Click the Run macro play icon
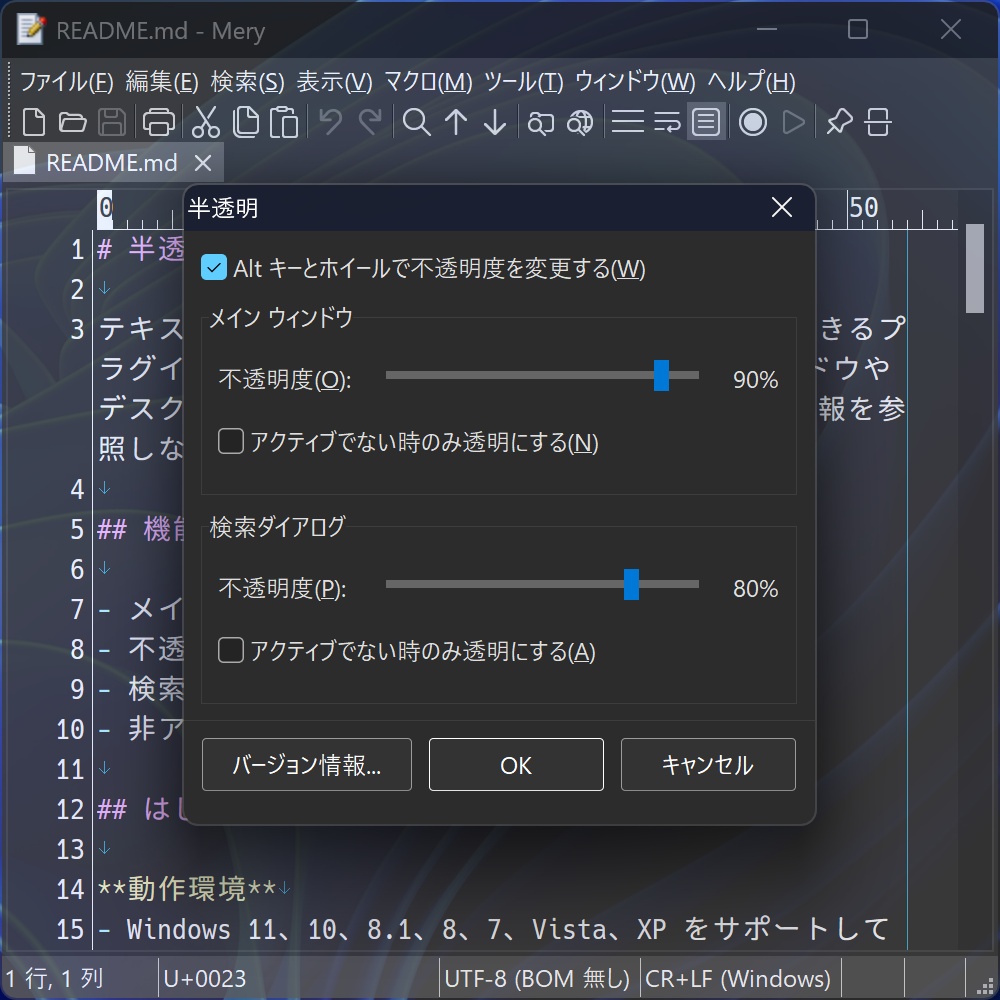Screen dimensions: 1000x1000 coord(793,122)
